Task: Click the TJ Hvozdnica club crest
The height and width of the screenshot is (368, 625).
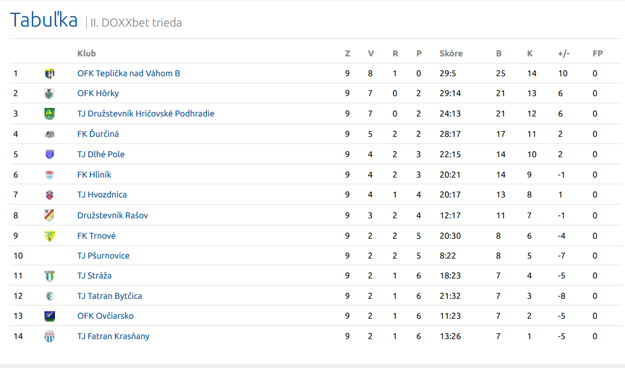Action: coord(49,195)
